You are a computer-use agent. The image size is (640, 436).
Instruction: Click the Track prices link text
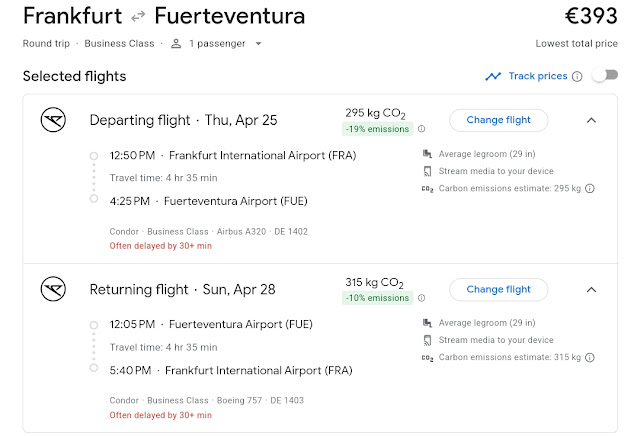point(537,76)
